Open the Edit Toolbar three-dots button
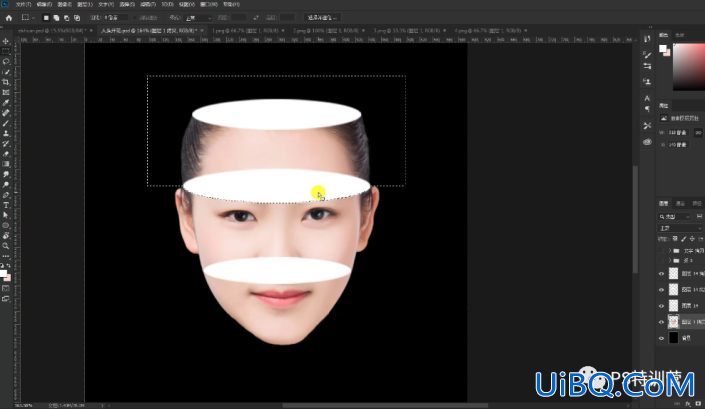 6,256
